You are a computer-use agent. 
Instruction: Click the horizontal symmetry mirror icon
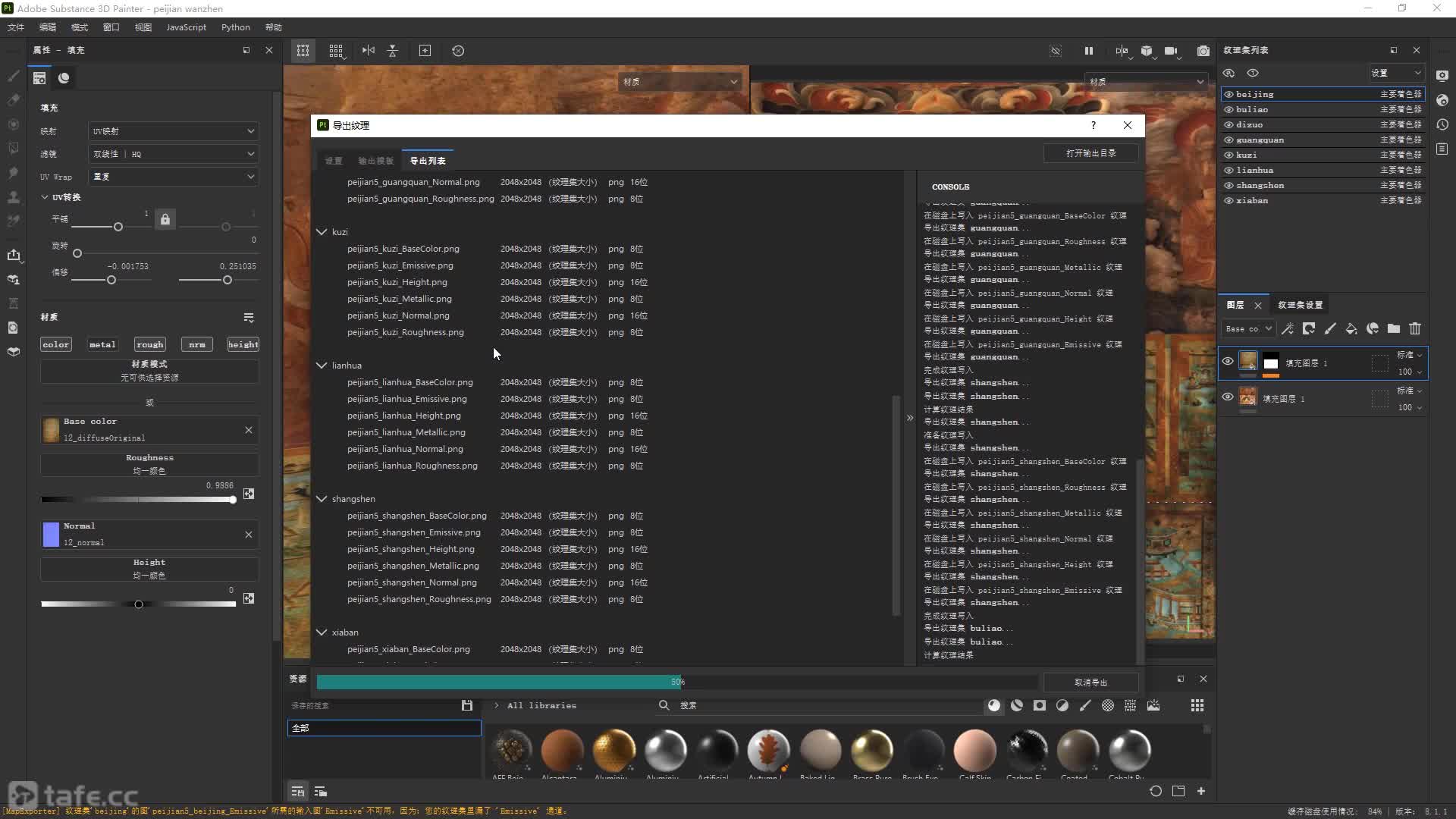pos(368,51)
